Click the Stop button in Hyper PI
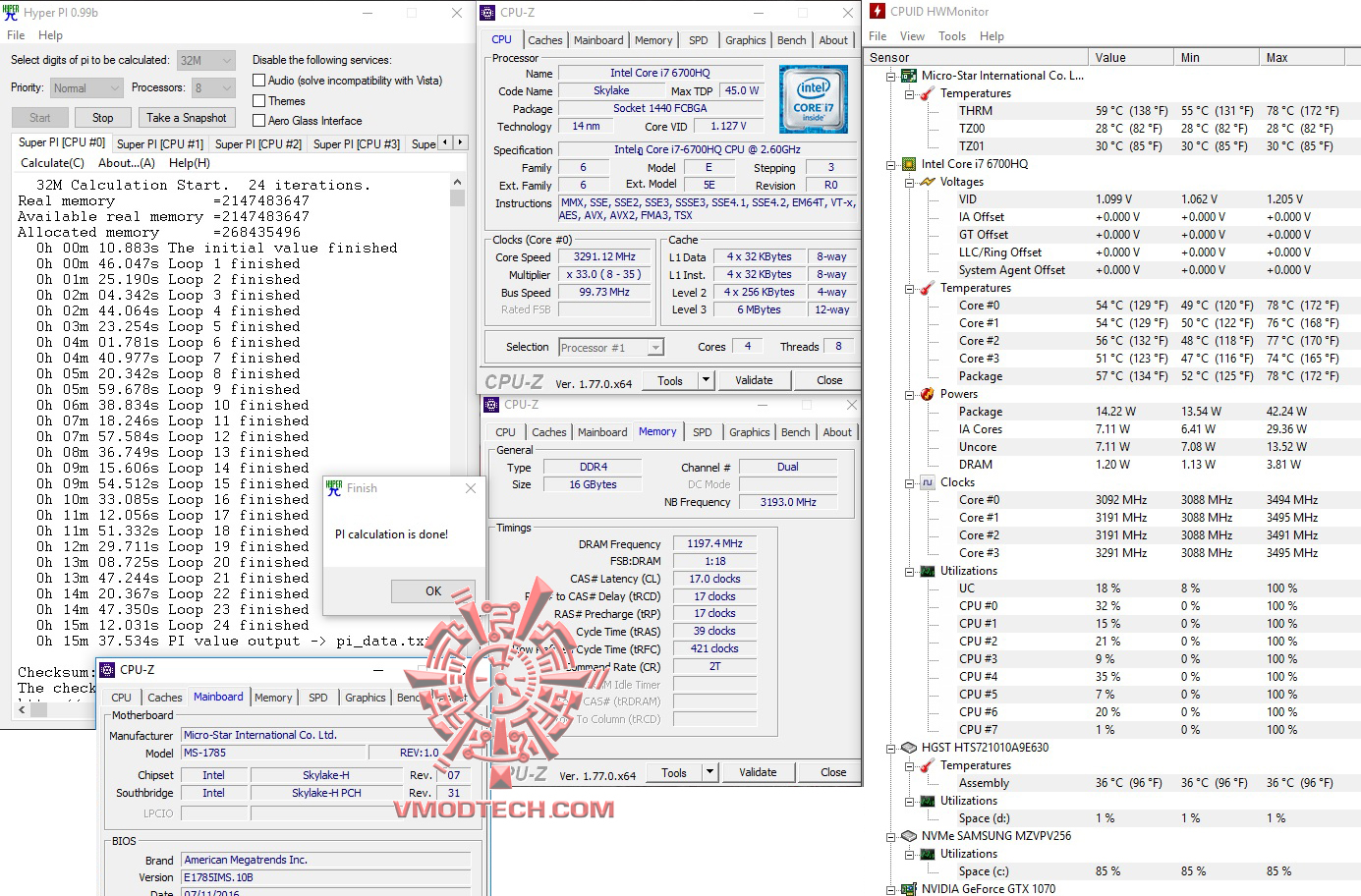The height and width of the screenshot is (896, 1361). click(102, 118)
